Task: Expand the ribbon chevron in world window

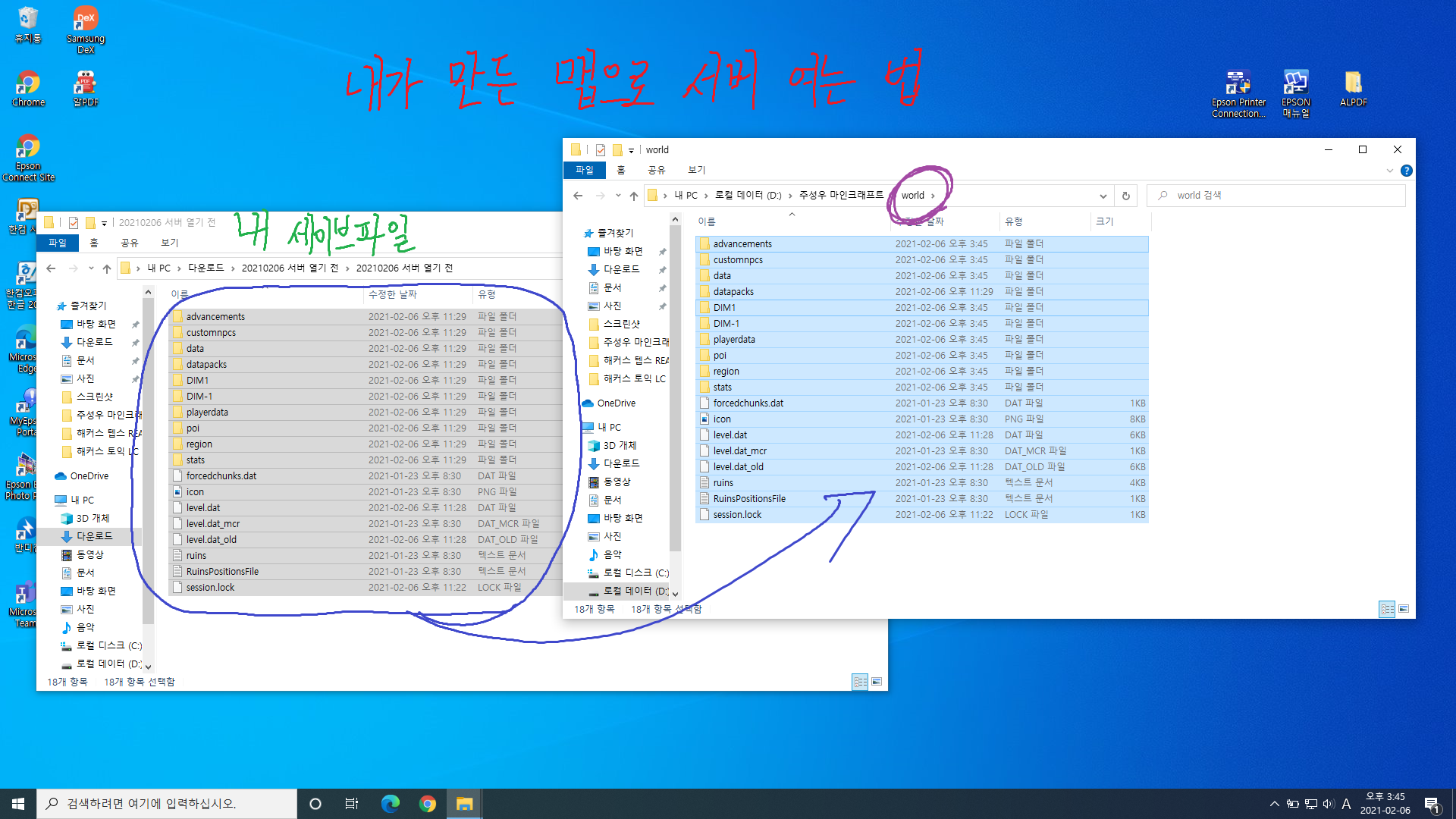Action: click(1389, 171)
